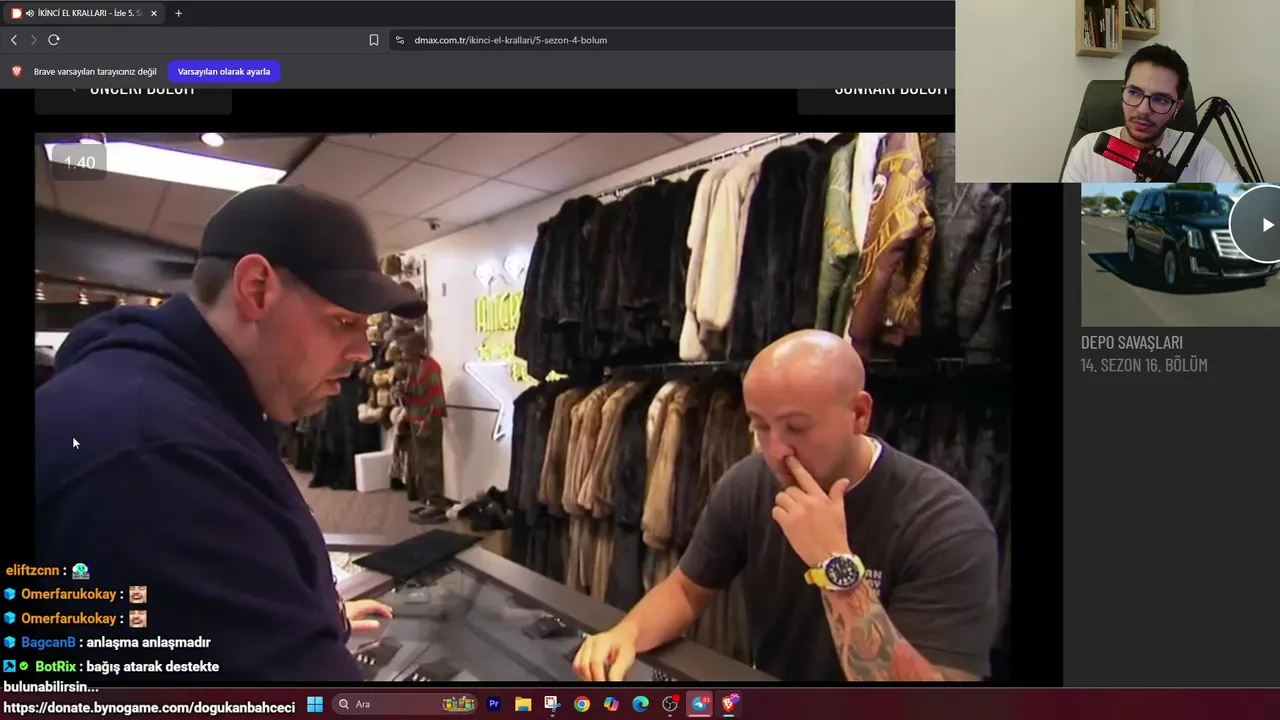Open the DEPO SAVAŞLARI title link
This screenshot has width=1280, height=720.
[x=1132, y=342]
